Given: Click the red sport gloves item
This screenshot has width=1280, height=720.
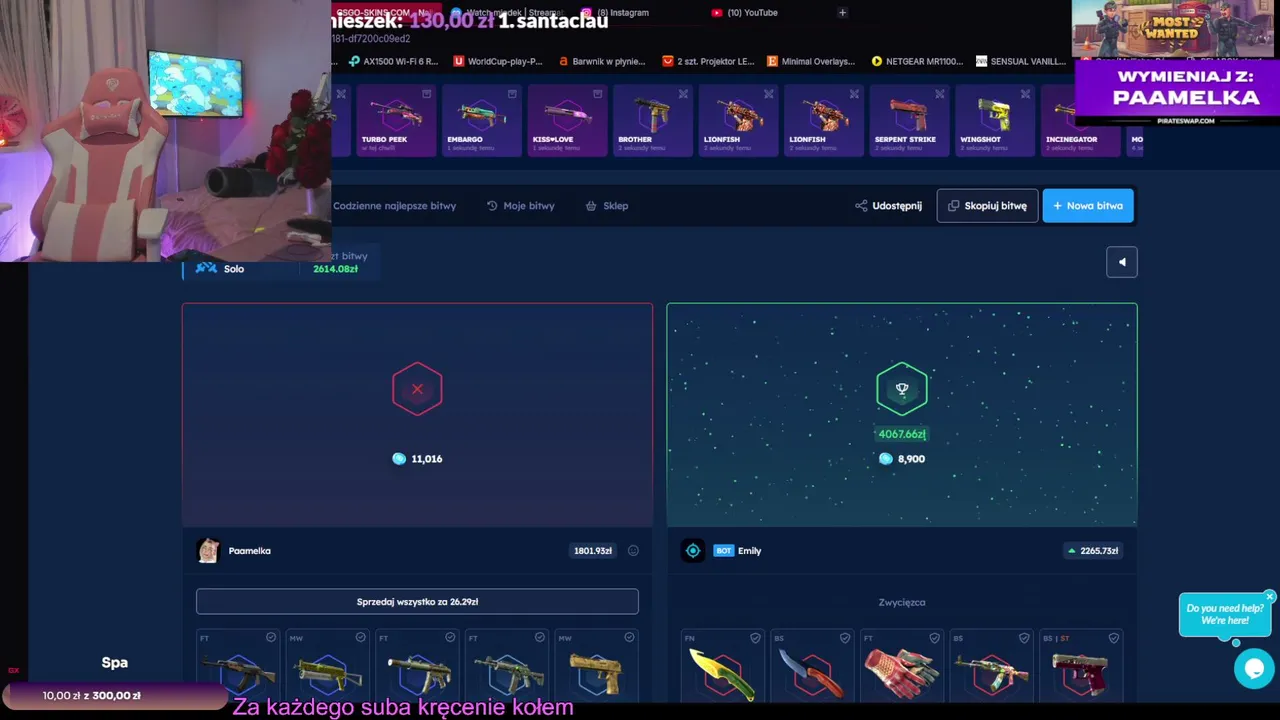Looking at the screenshot, I should [x=900, y=673].
